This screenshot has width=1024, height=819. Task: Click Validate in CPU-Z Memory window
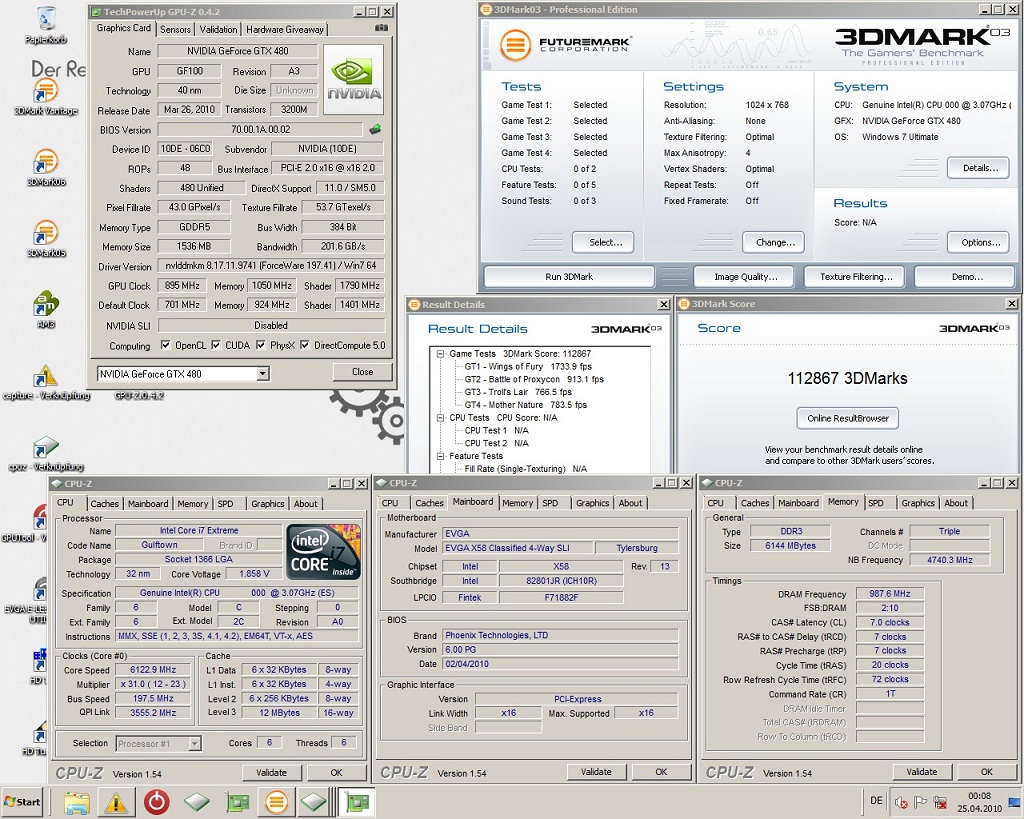click(921, 772)
